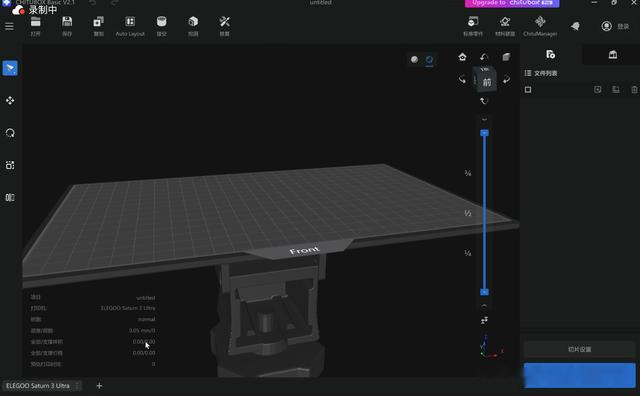The height and width of the screenshot is (396, 640).
Task: Jump to the ¾ mark on layer slider
Action: [x=468, y=173]
